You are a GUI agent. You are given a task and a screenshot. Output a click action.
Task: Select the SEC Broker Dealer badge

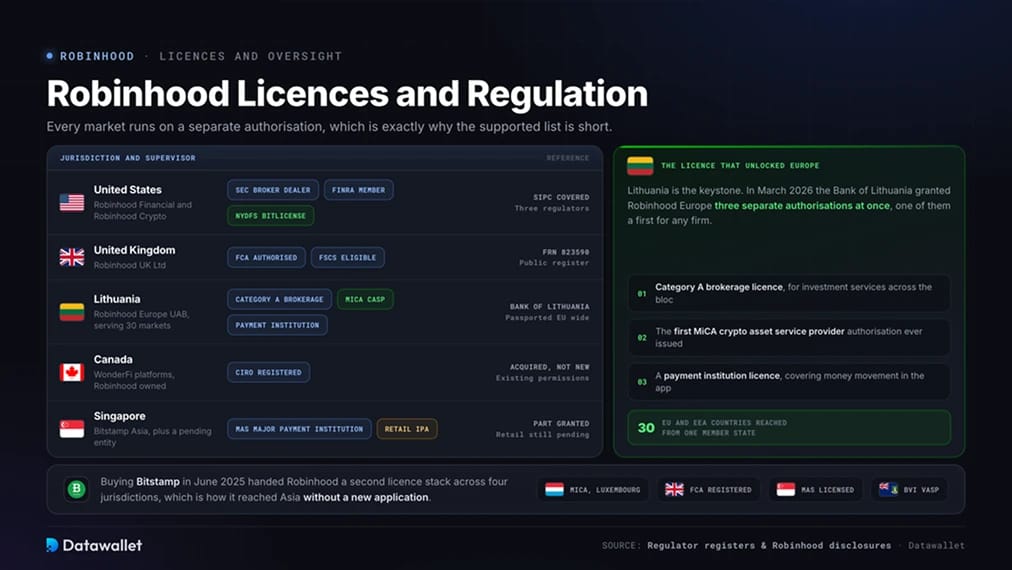pos(272,190)
